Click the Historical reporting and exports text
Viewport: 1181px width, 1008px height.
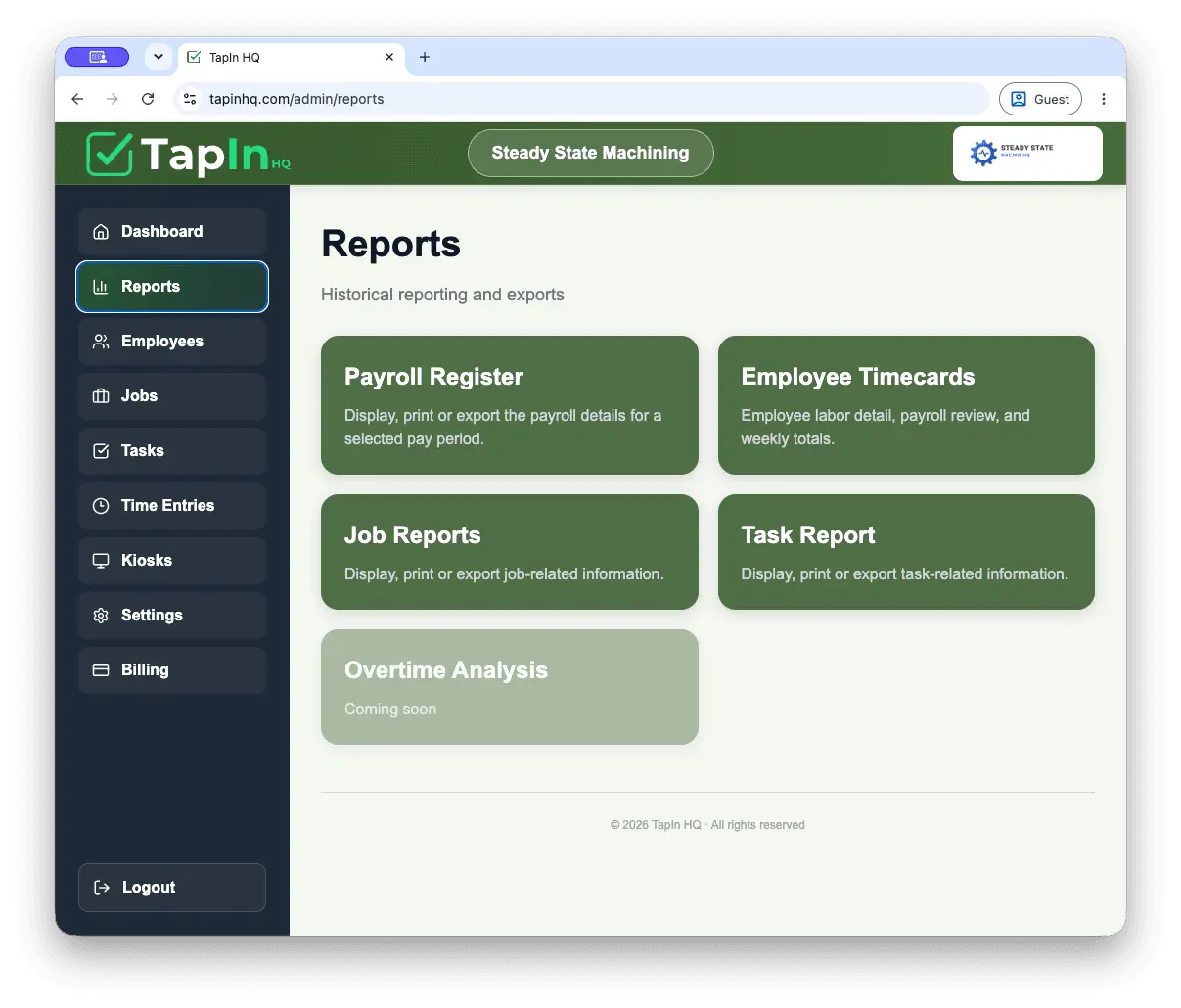[442, 295]
